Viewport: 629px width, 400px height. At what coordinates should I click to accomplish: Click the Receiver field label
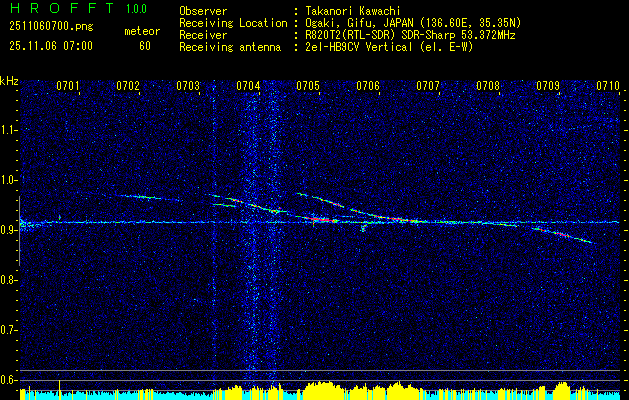click(x=203, y=35)
